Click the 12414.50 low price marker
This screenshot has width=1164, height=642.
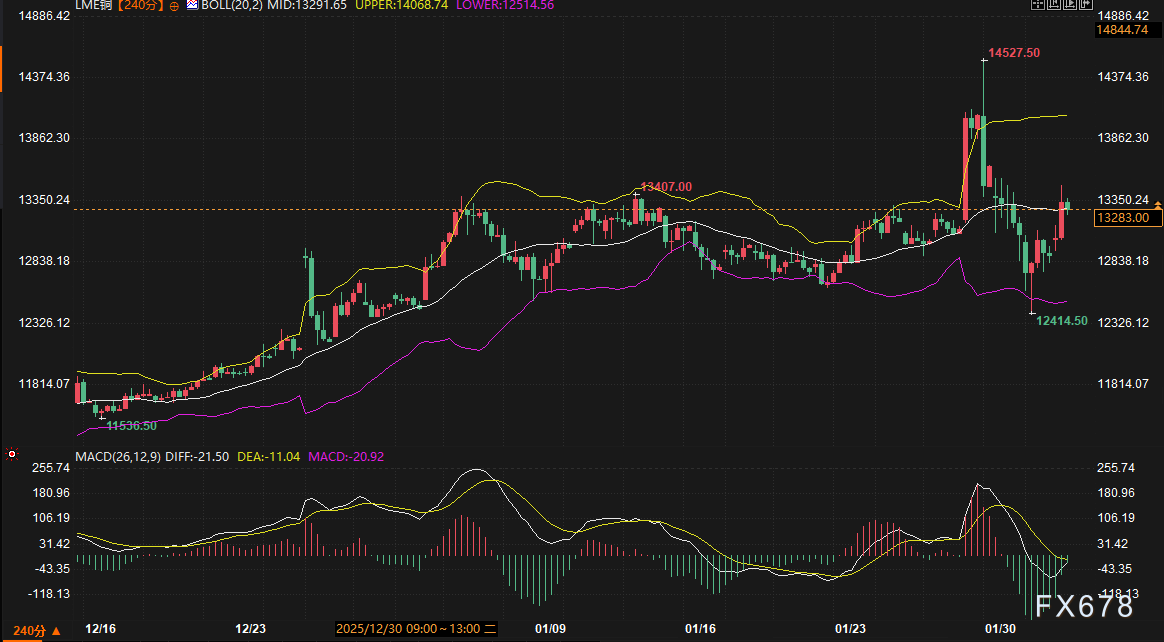click(x=1061, y=321)
